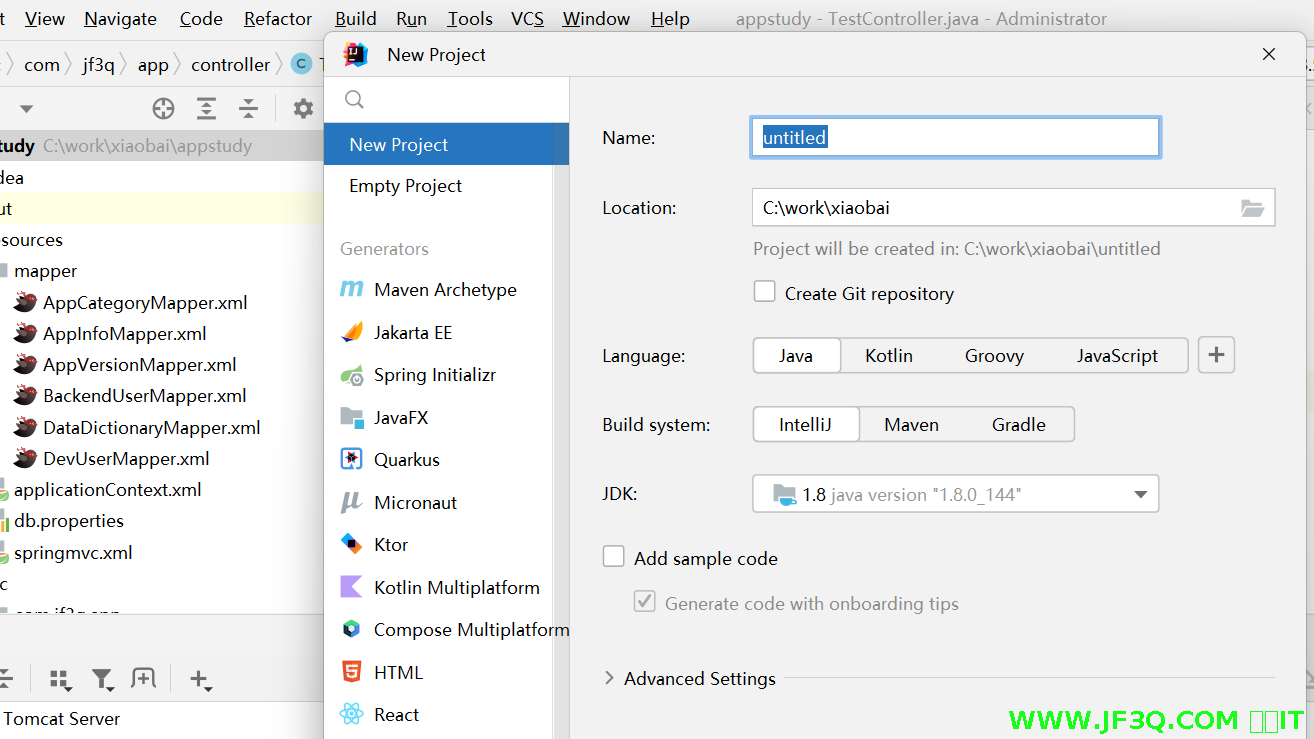Click the project Name text field
The height and width of the screenshot is (739, 1314).
(955, 138)
